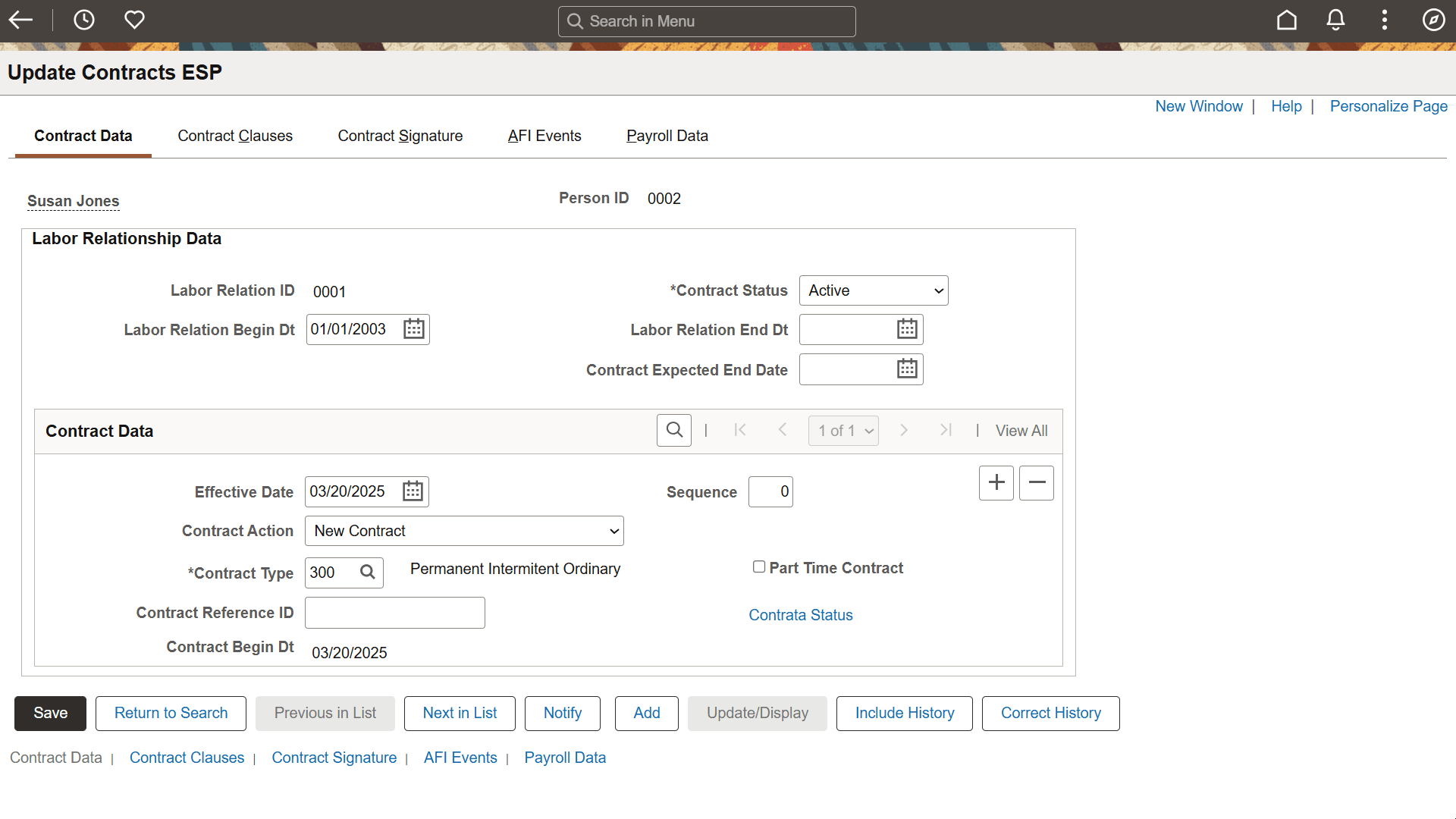Open Recent History via clock icon

83,20
